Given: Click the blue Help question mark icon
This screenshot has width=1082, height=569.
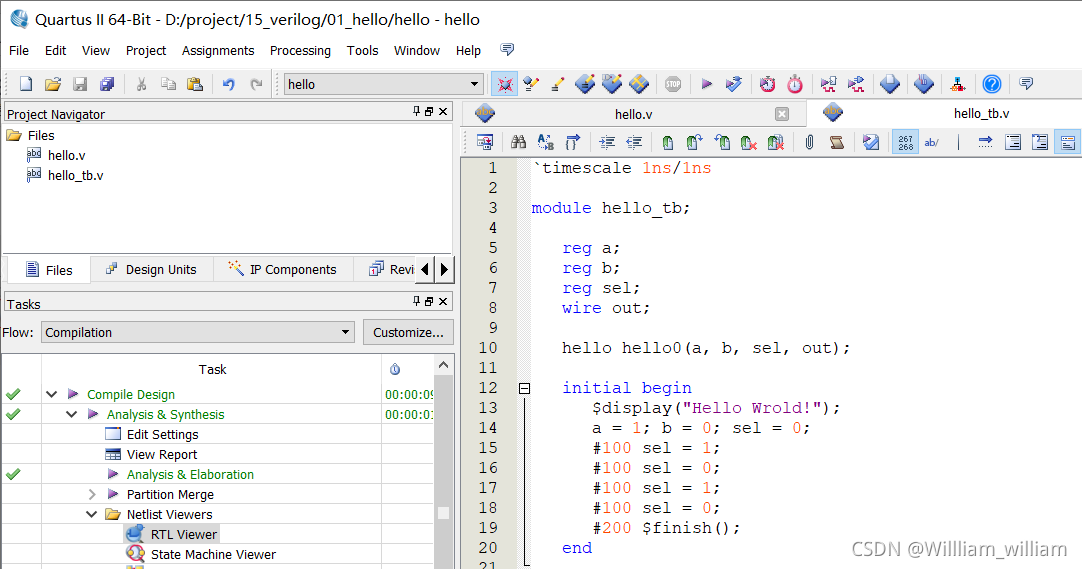Looking at the screenshot, I should (992, 84).
